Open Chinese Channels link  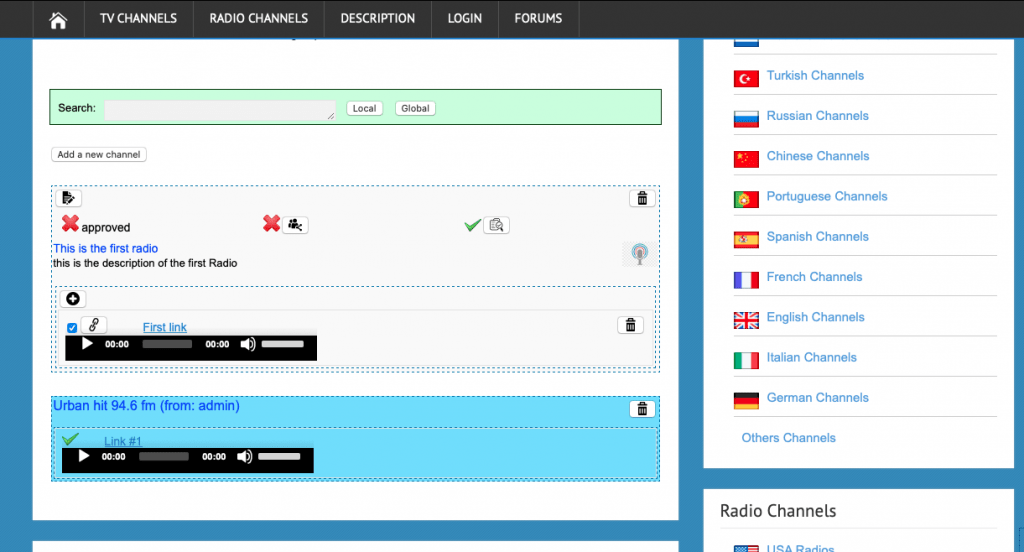click(818, 156)
